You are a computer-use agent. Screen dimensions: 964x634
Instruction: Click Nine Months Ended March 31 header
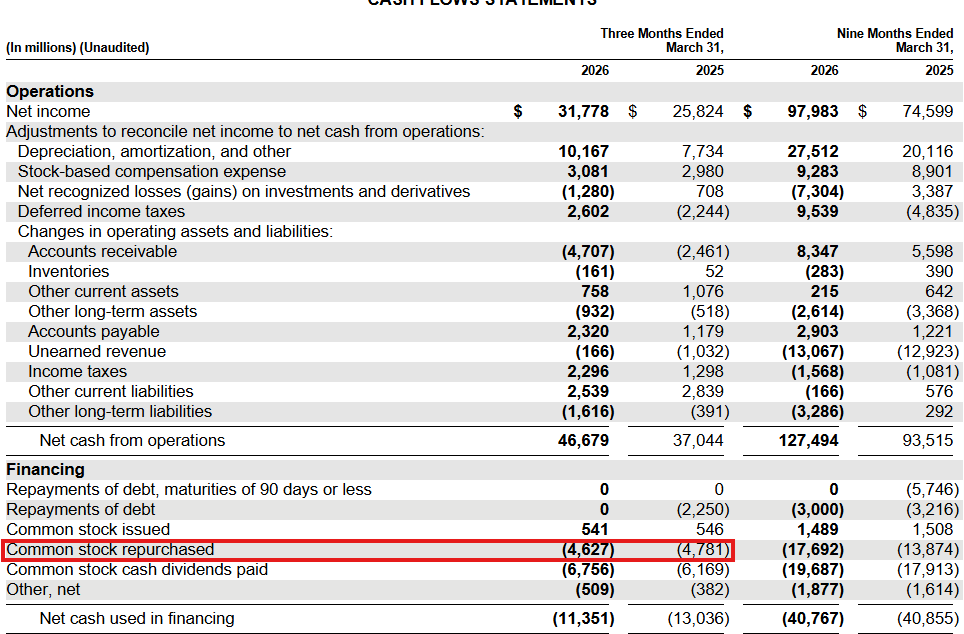[895, 40]
